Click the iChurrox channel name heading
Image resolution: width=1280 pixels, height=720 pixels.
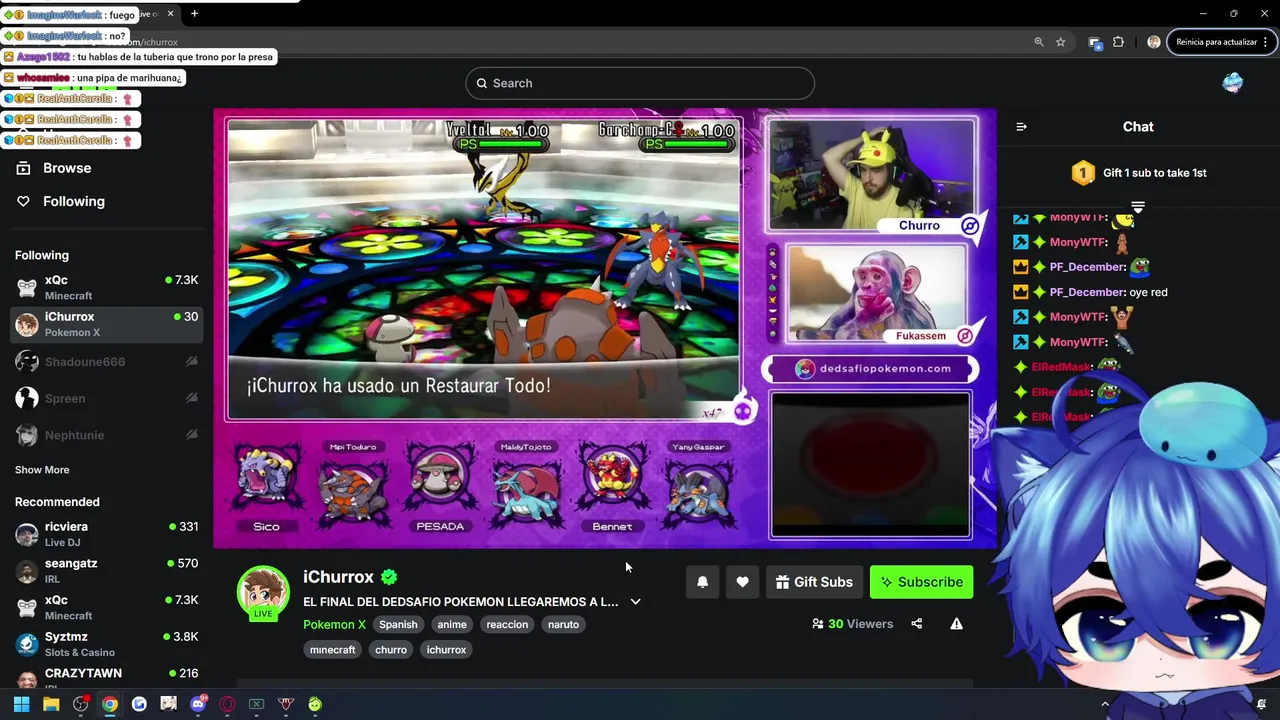coord(338,577)
